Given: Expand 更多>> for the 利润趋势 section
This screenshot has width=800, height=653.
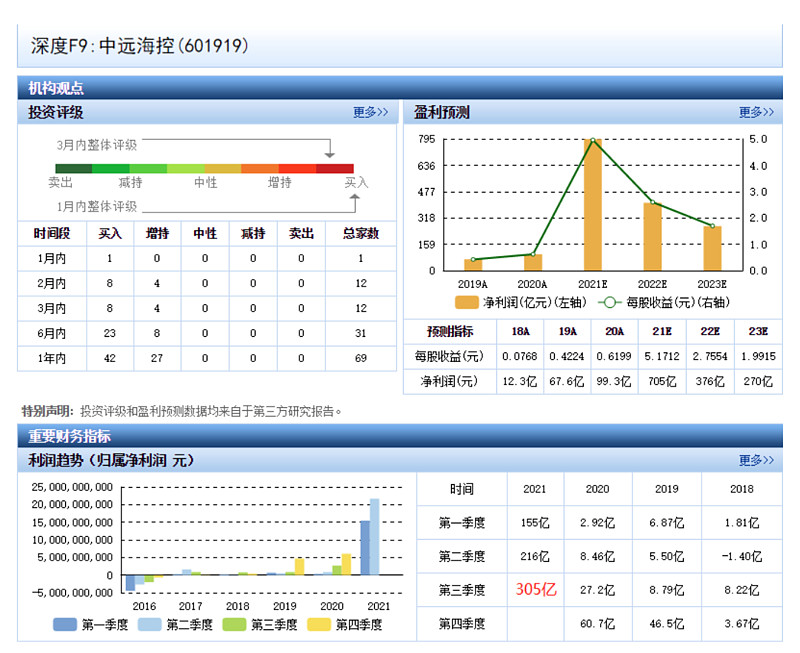Looking at the screenshot, I should pyautogui.click(x=756, y=460).
